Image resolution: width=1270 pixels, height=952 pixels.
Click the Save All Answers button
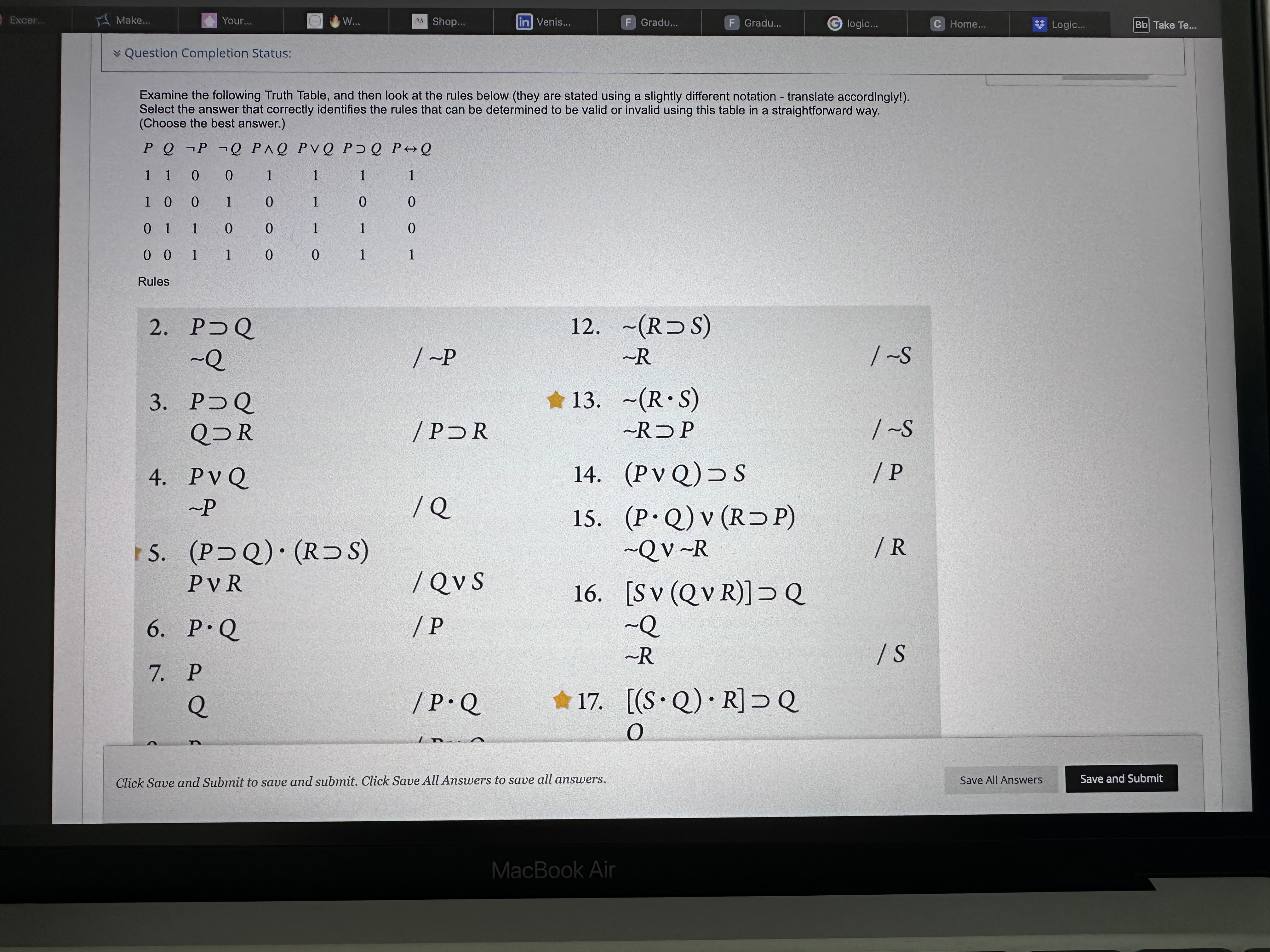tap(1001, 780)
